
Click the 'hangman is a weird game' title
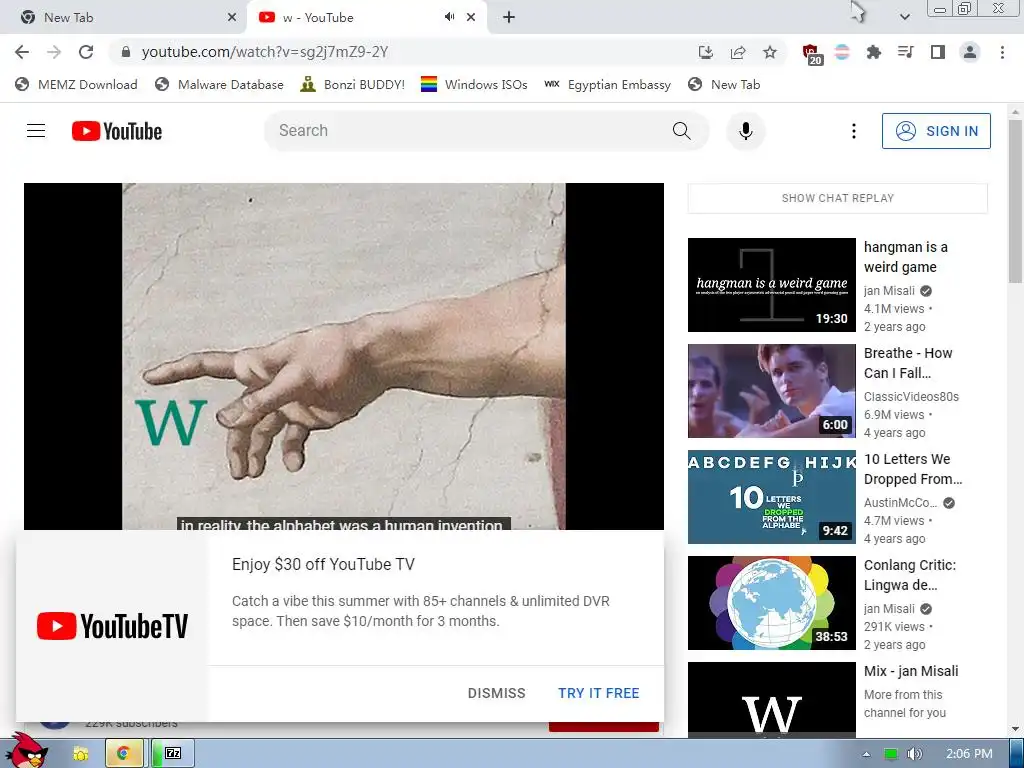click(x=905, y=257)
